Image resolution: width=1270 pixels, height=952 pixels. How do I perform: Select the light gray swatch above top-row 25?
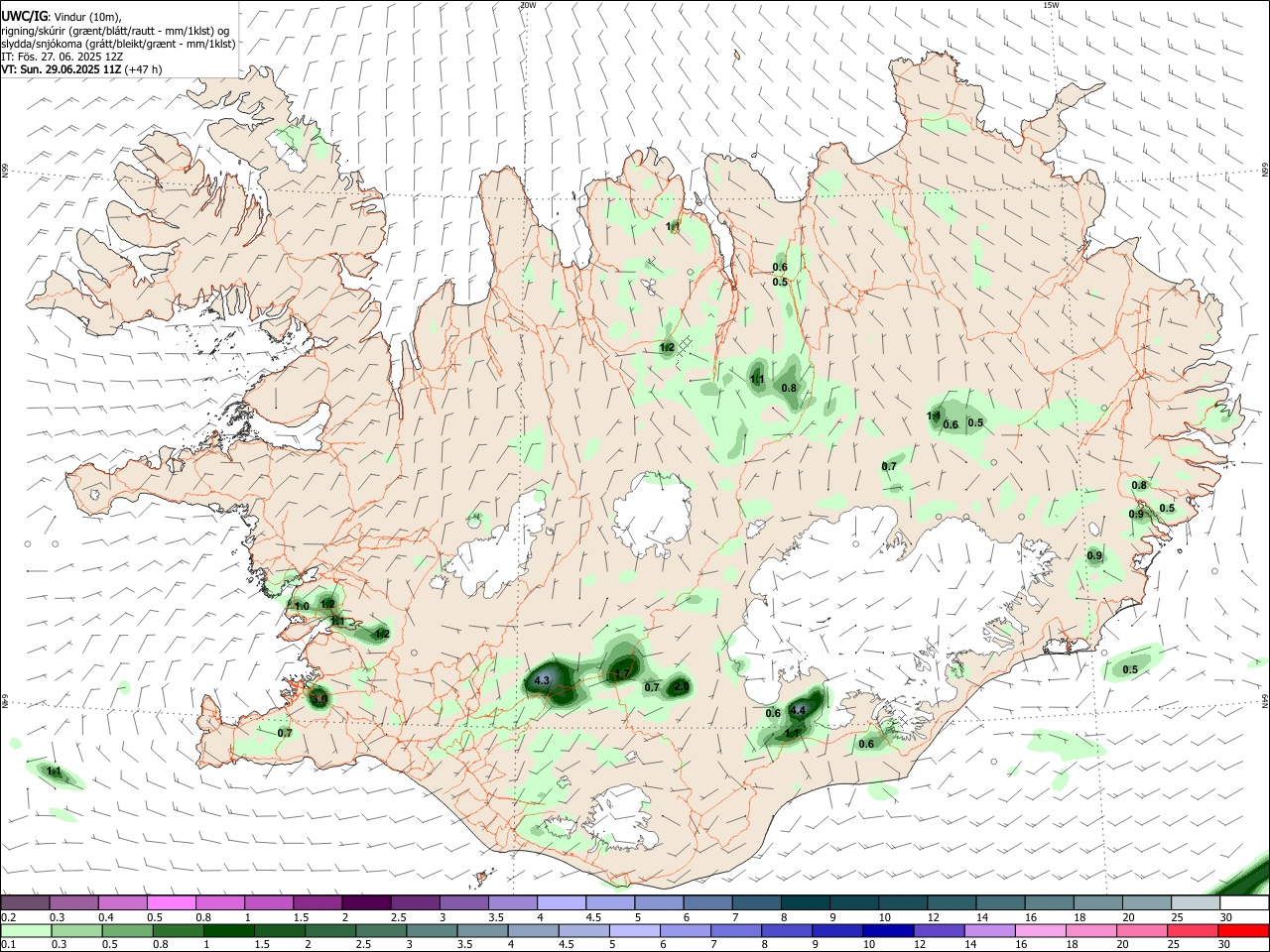click(1196, 902)
